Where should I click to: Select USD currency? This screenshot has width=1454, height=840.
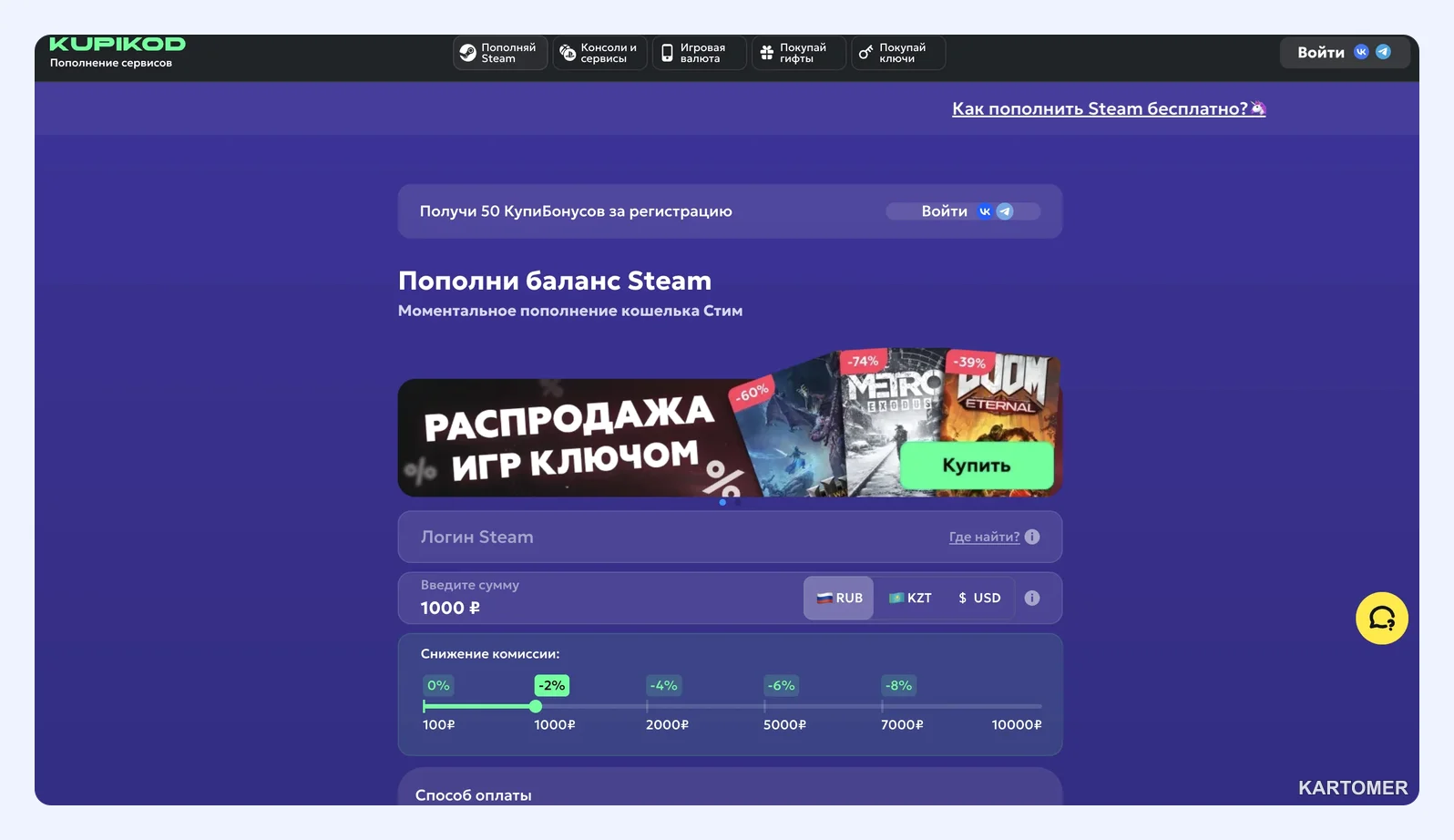click(979, 598)
